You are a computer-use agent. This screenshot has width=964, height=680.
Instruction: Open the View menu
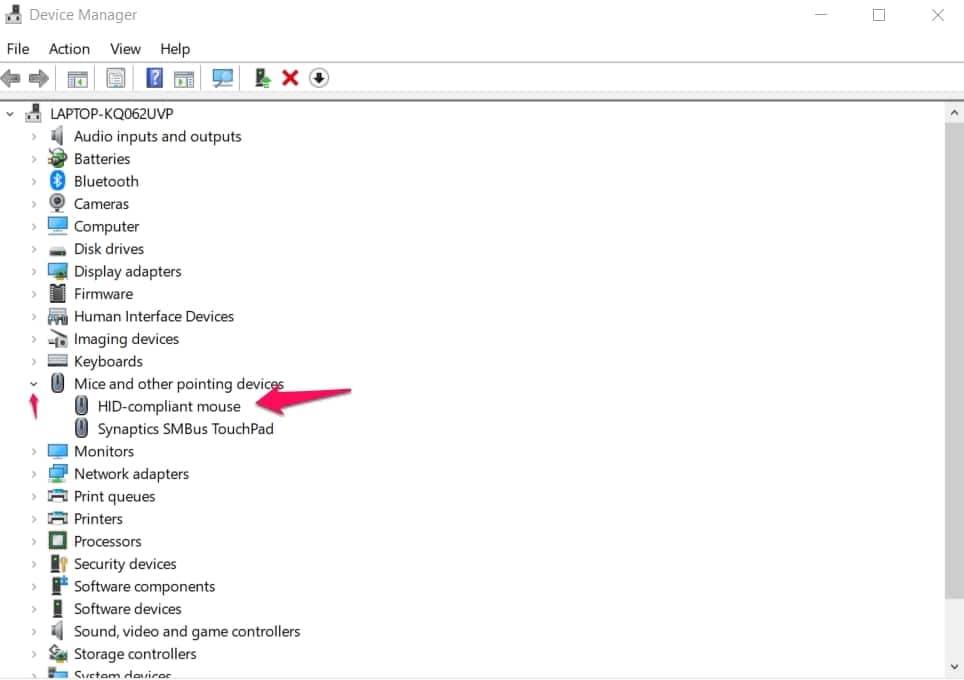(125, 49)
